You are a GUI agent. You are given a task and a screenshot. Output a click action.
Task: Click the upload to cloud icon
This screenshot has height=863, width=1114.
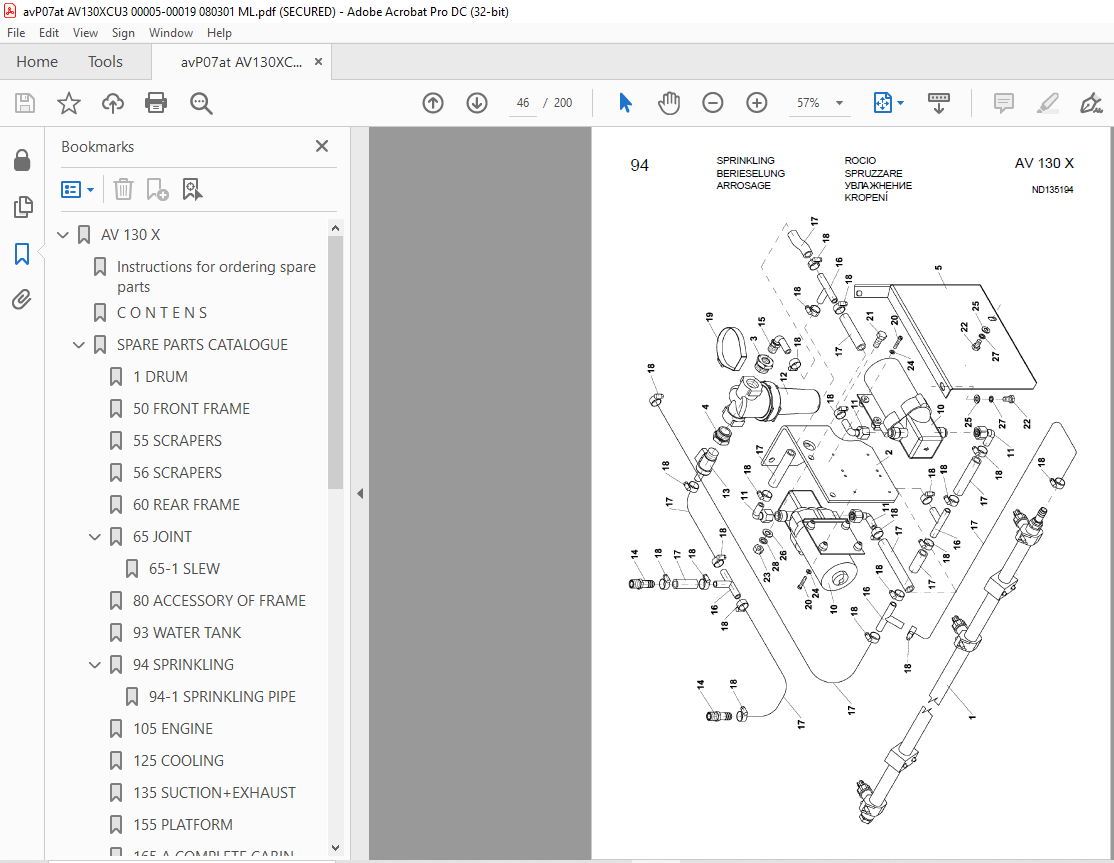(x=112, y=103)
